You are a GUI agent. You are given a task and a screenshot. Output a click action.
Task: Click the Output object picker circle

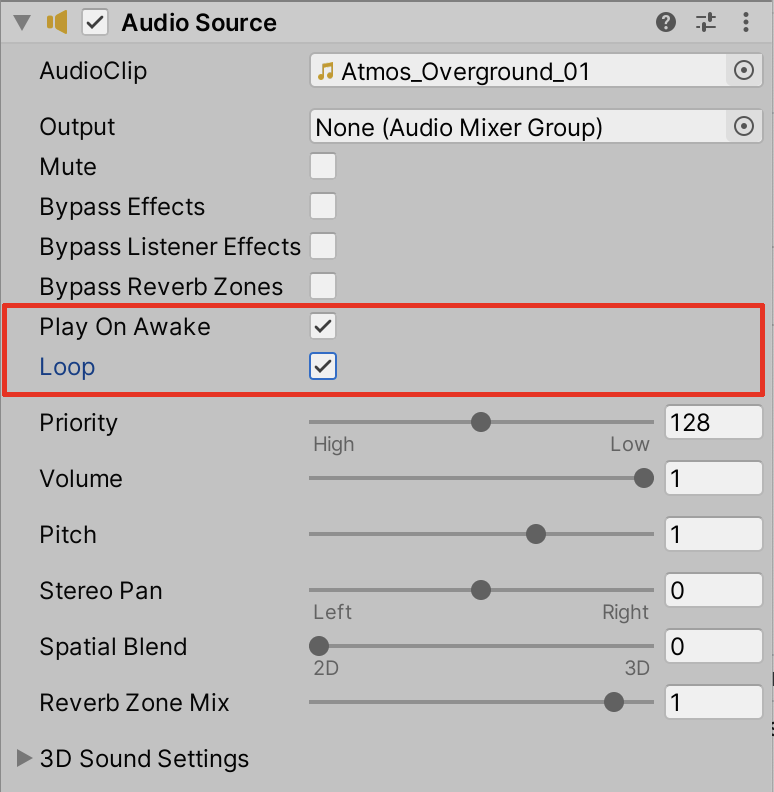[x=743, y=127]
